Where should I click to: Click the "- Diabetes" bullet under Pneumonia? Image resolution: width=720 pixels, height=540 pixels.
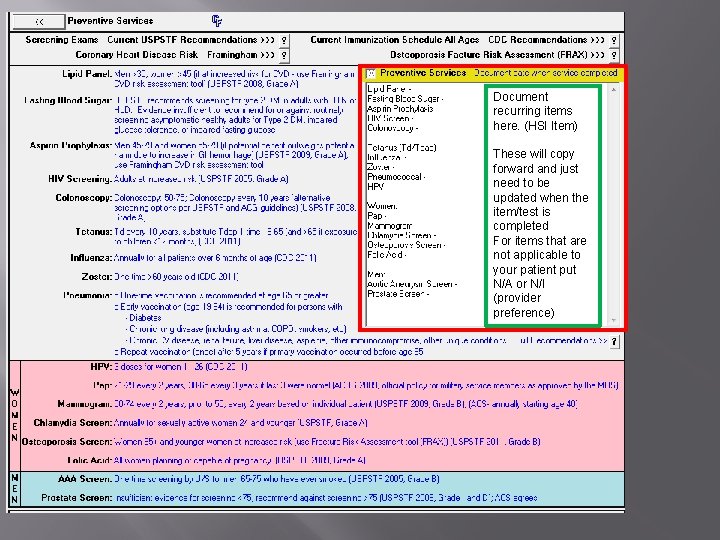143,318
